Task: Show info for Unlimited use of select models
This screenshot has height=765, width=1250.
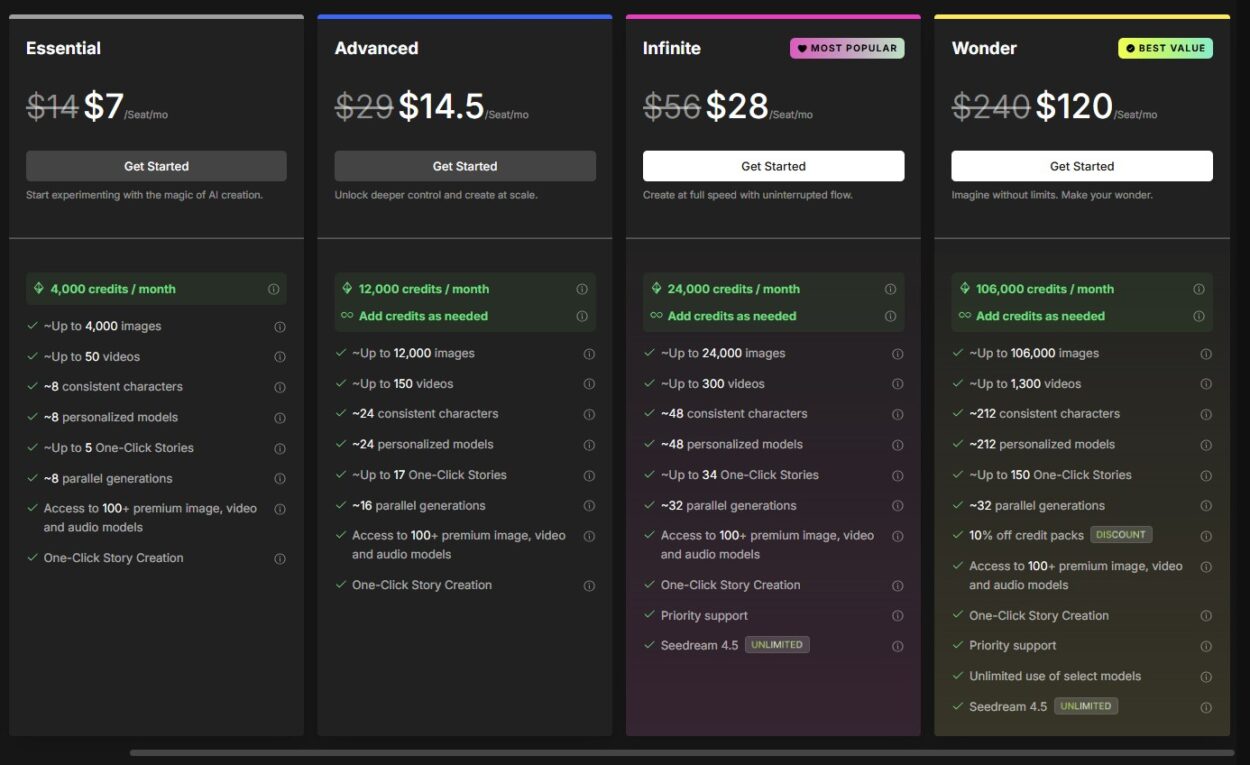Action: coord(1206,677)
